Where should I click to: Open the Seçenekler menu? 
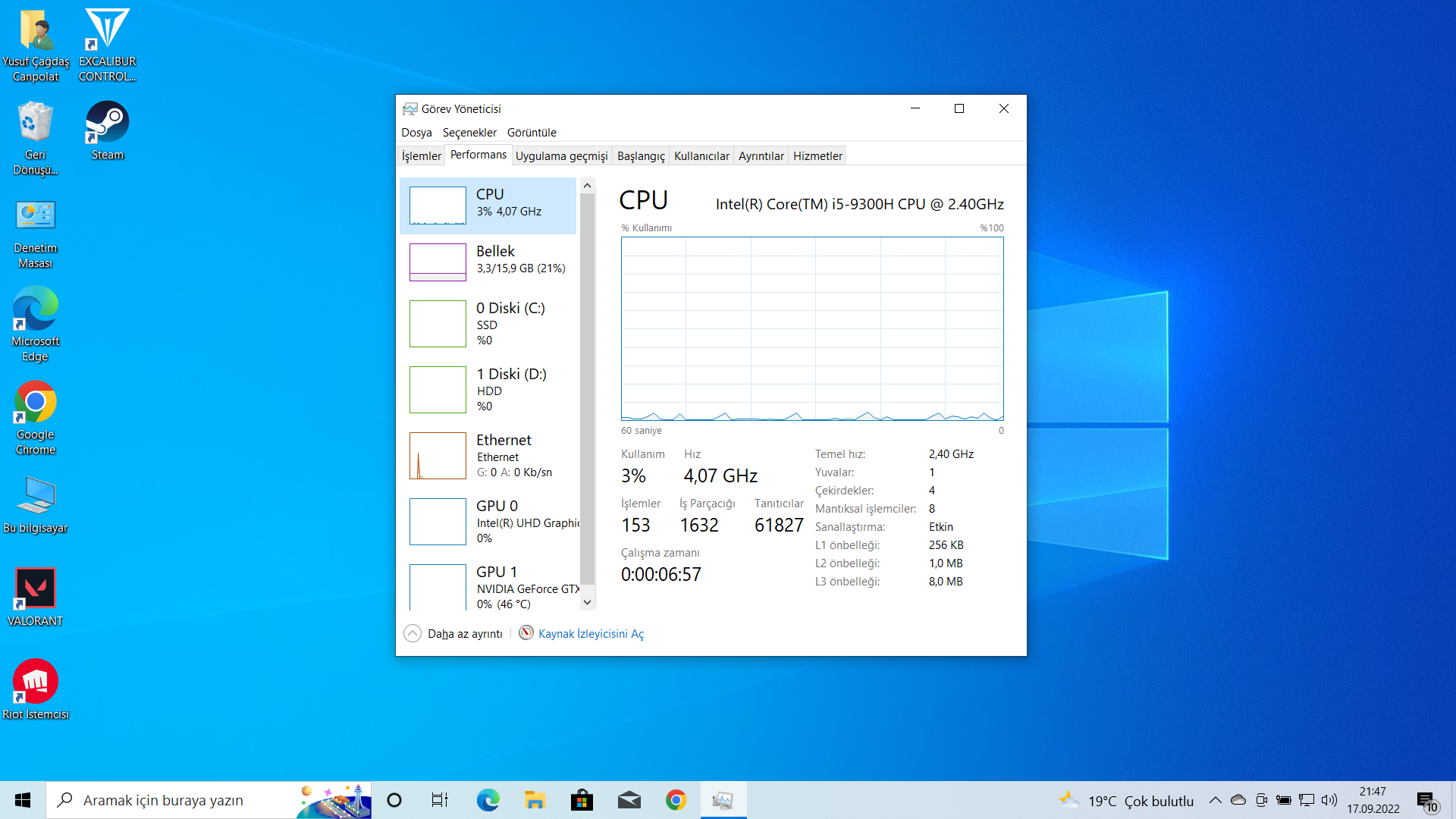click(469, 133)
